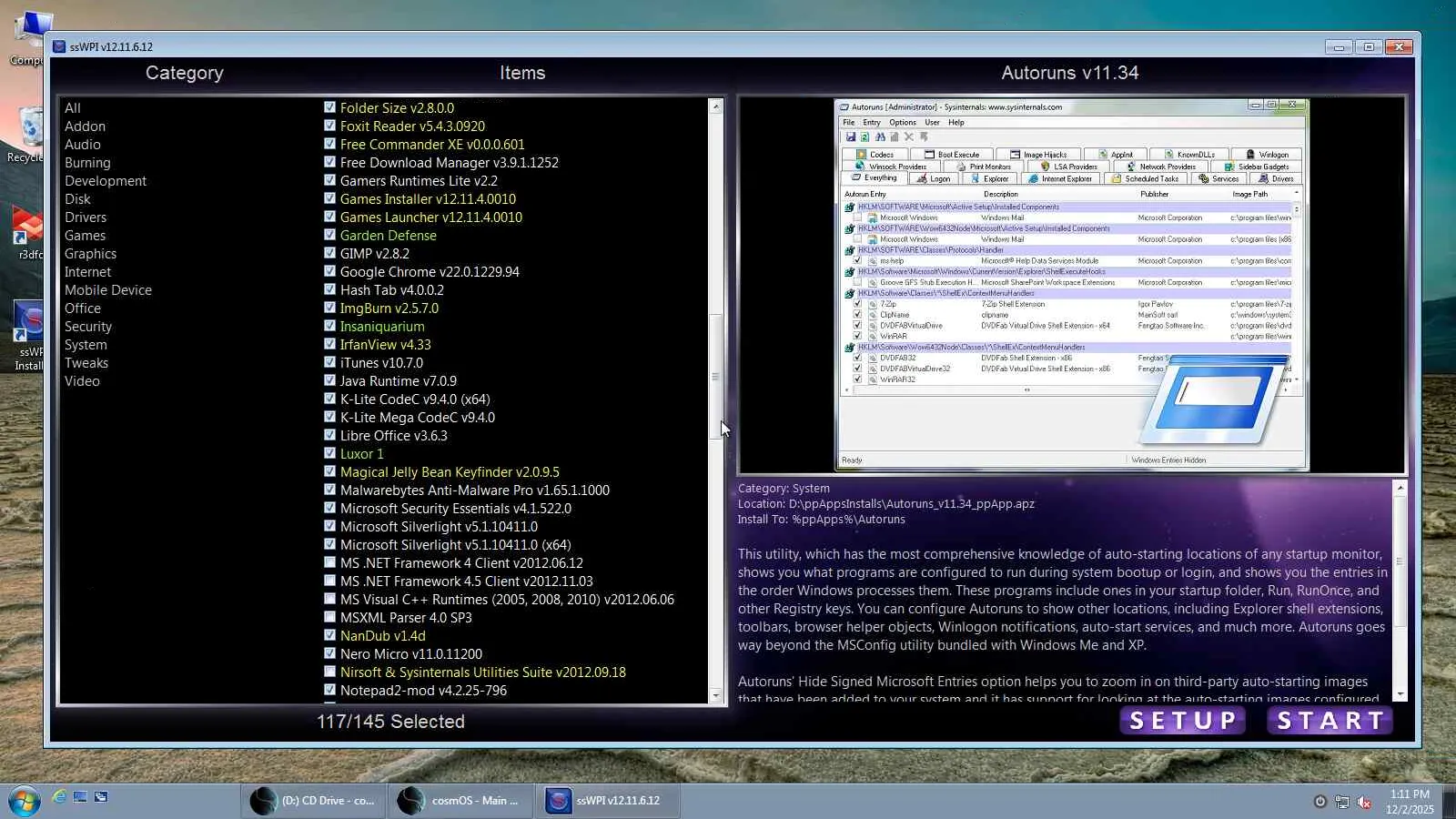The image size is (1456, 819).
Task: Click the ssWPI v12.11.6.12 taskbar button
Action: (x=608, y=801)
